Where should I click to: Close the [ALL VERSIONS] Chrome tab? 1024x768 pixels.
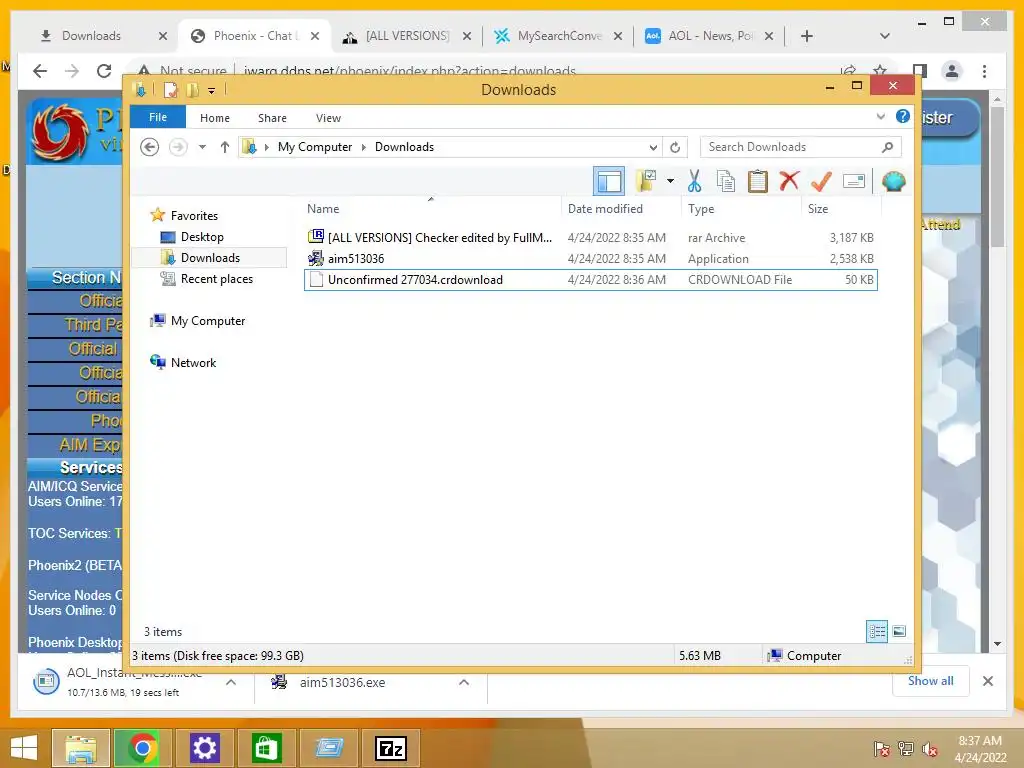[x=467, y=36]
